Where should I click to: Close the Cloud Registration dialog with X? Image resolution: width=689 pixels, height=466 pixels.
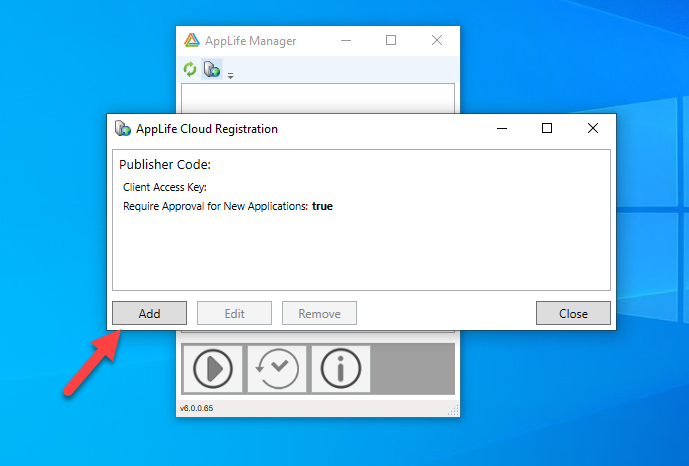(593, 128)
